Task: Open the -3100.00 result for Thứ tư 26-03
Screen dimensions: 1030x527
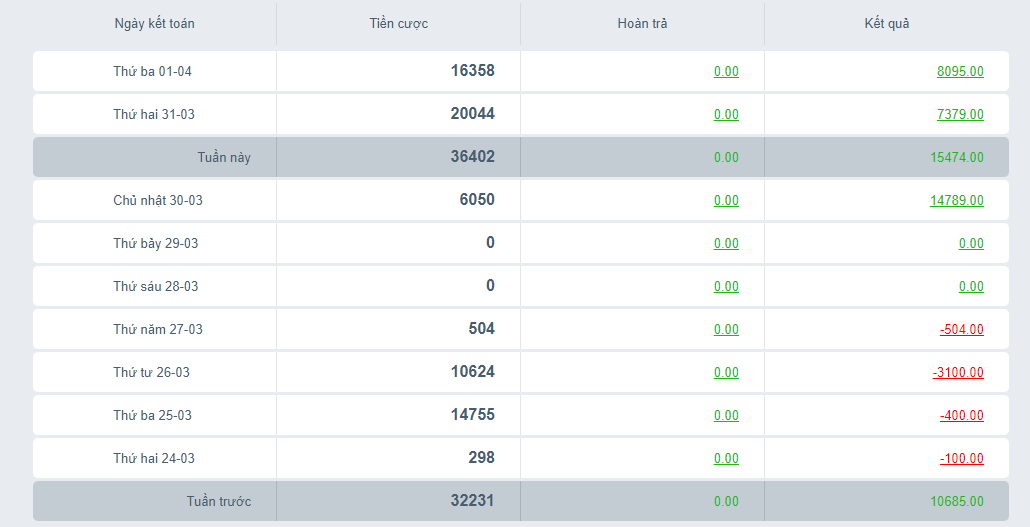Action: (957, 373)
